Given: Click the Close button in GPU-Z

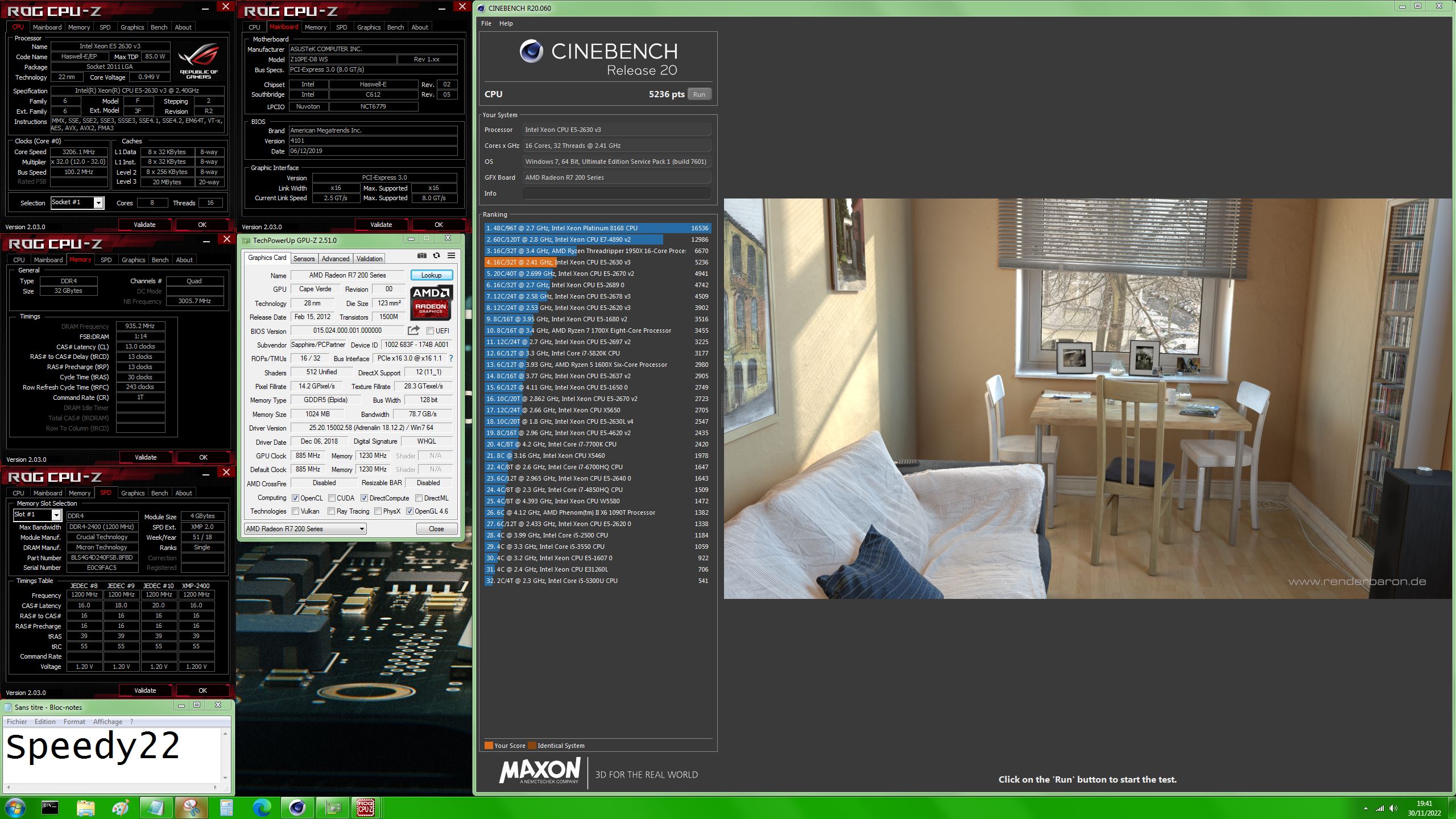Looking at the screenshot, I should pos(436,529).
